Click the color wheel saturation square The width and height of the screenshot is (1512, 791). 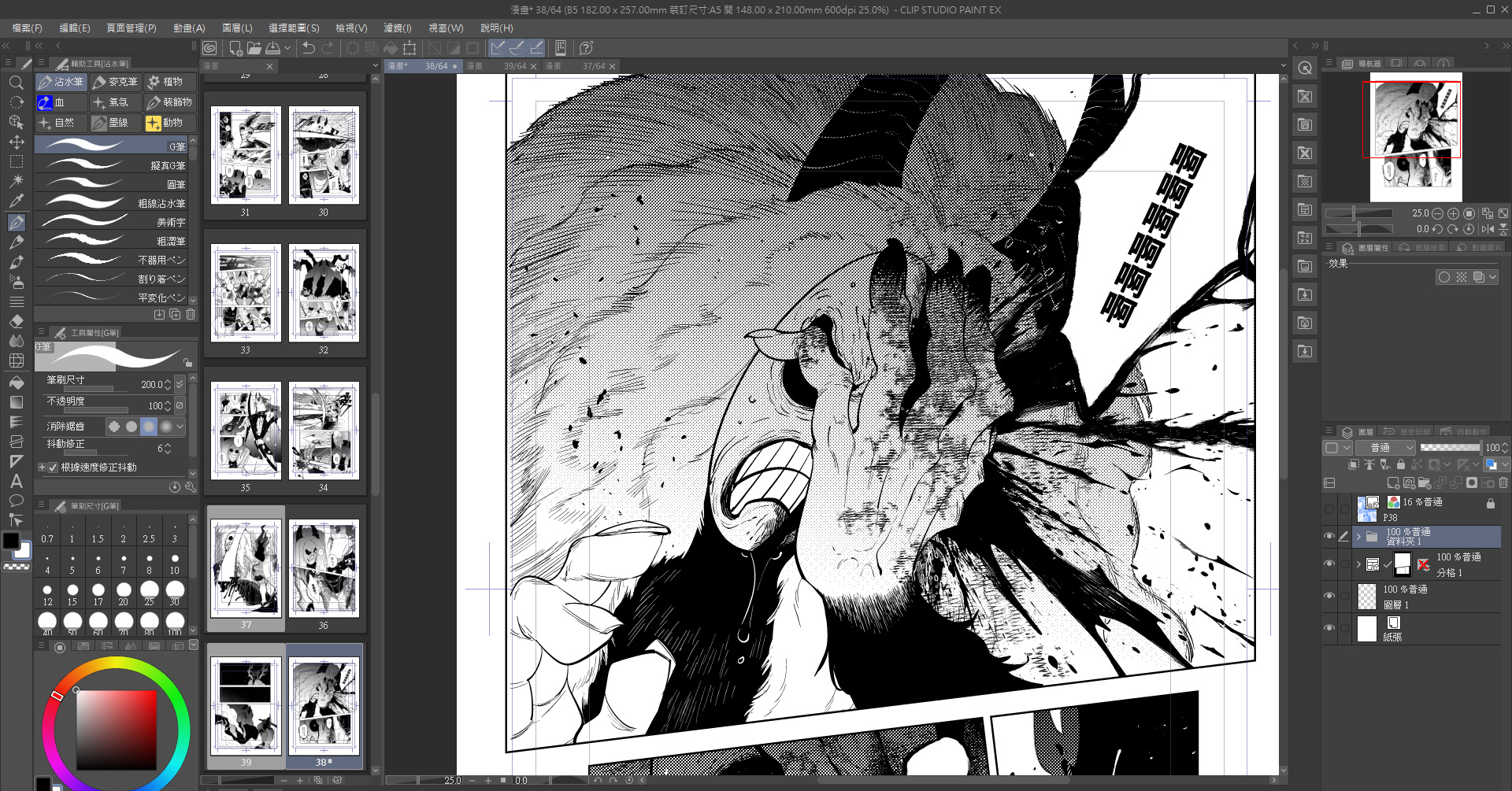(117, 730)
